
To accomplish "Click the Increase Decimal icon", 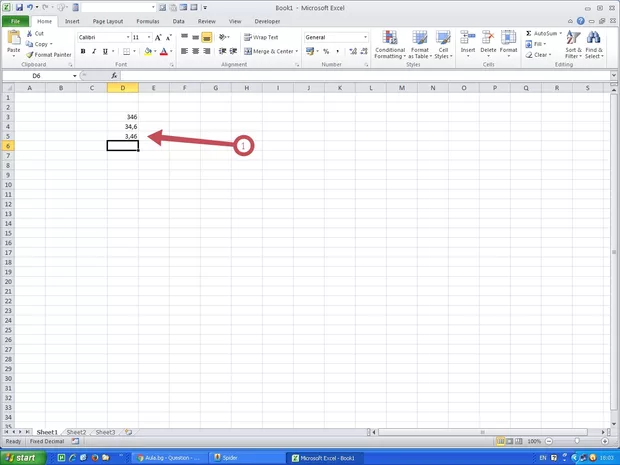I will click(353, 51).
